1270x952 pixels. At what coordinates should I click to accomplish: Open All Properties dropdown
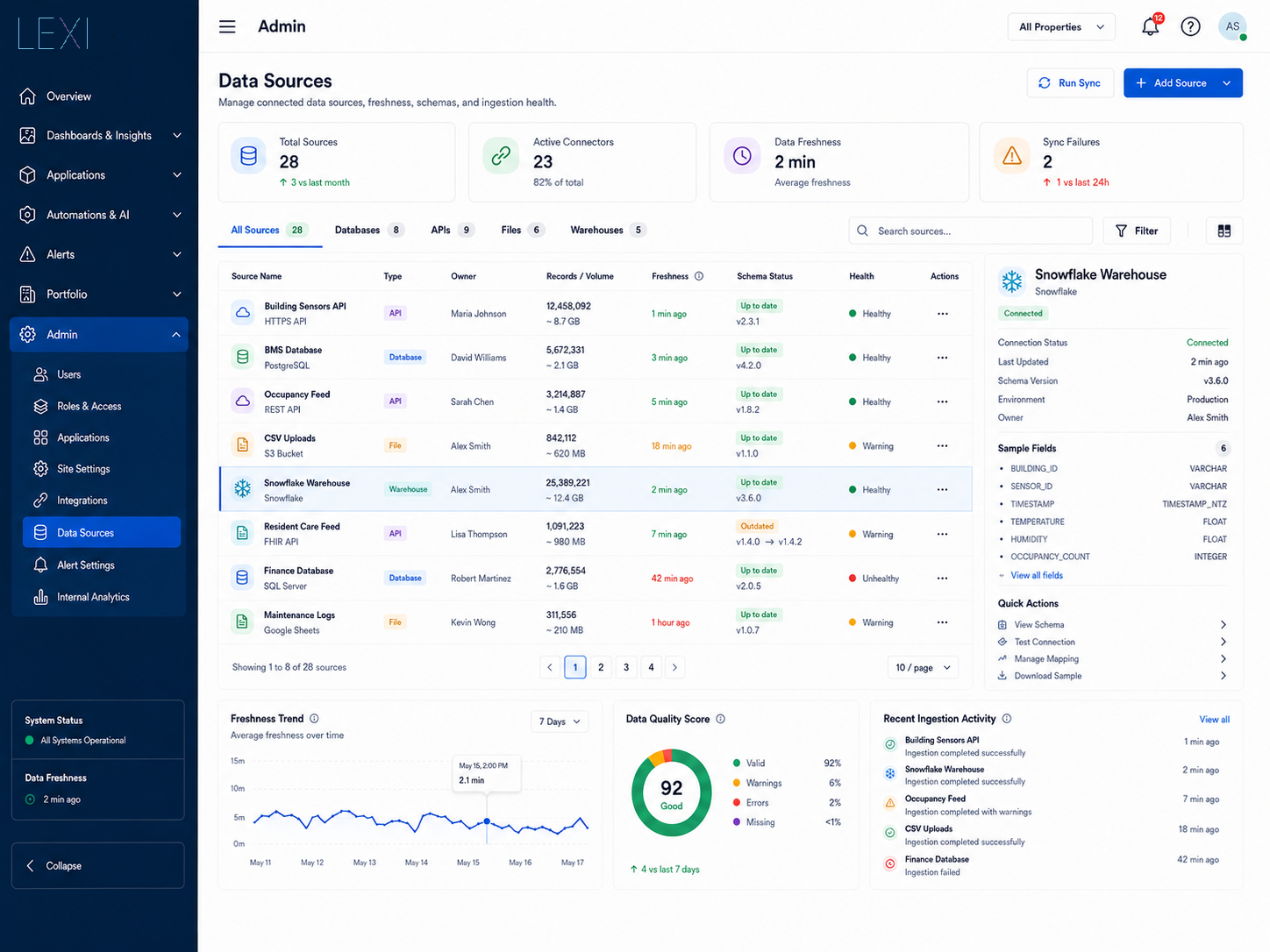tap(1061, 27)
